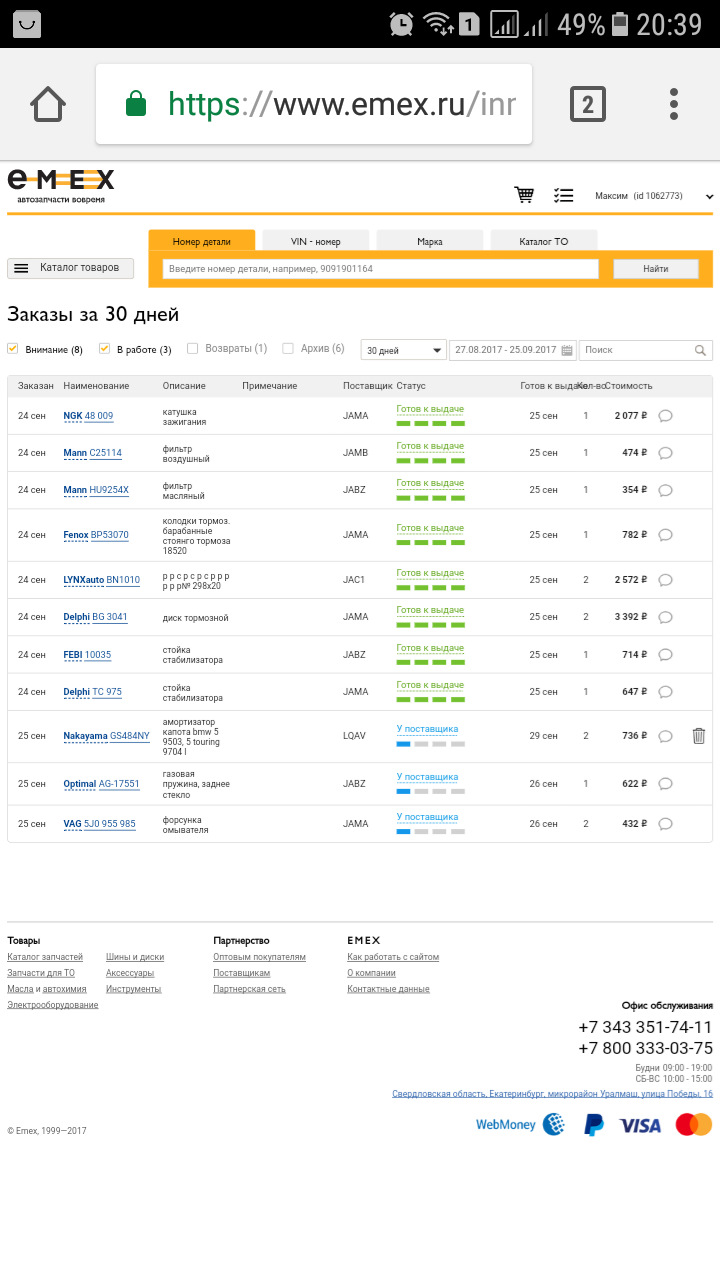Delete the Nakayama GS484NY order with trash icon
This screenshot has width=720, height=1280.
pyautogui.click(x=699, y=736)
